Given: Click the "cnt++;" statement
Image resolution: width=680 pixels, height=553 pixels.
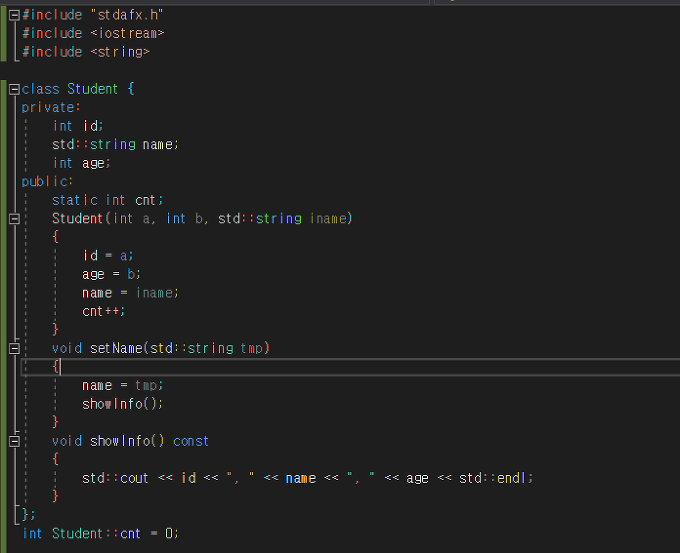Looking at the screenshot, I should pyautogui.click(x=104, y=311).
